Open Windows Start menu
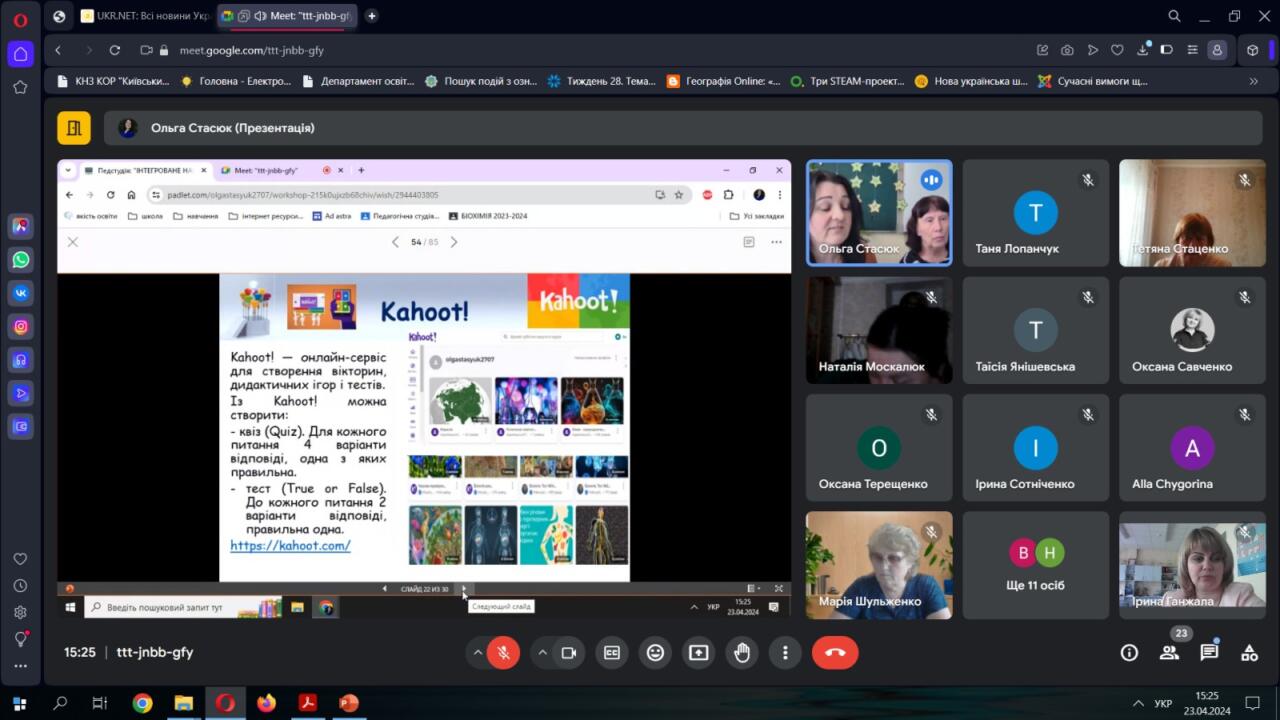The height and width of the screenshot is (720, 1280). 19,703
